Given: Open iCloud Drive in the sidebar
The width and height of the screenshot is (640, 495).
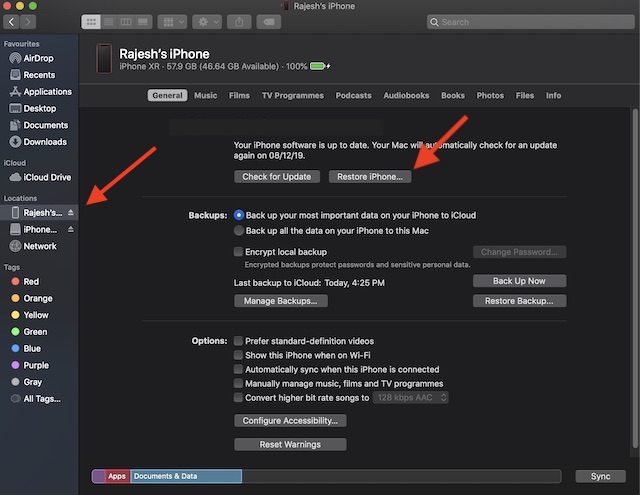Looking at the screenshot, I should coord(40,178).
